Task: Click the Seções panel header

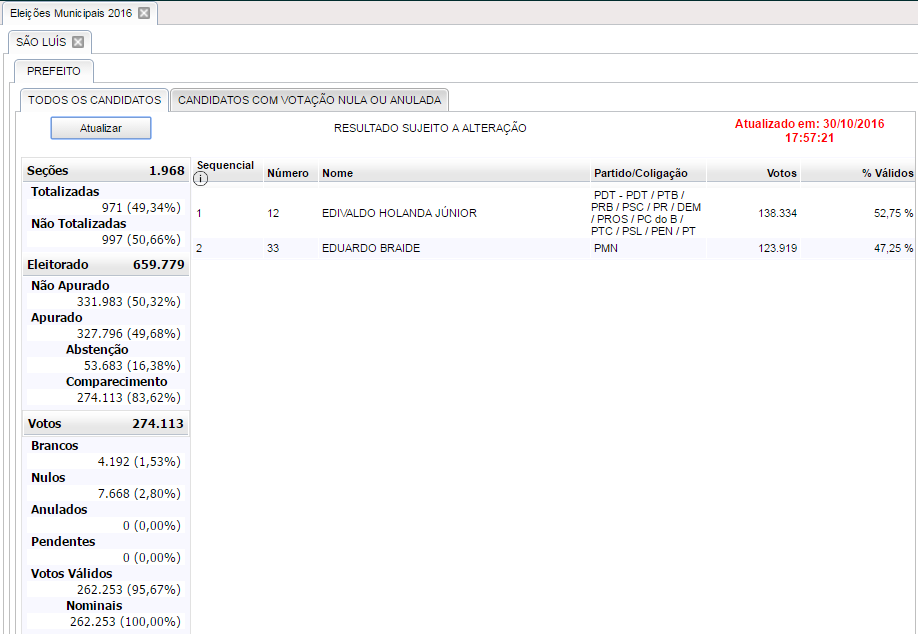Action: (105, 171)
